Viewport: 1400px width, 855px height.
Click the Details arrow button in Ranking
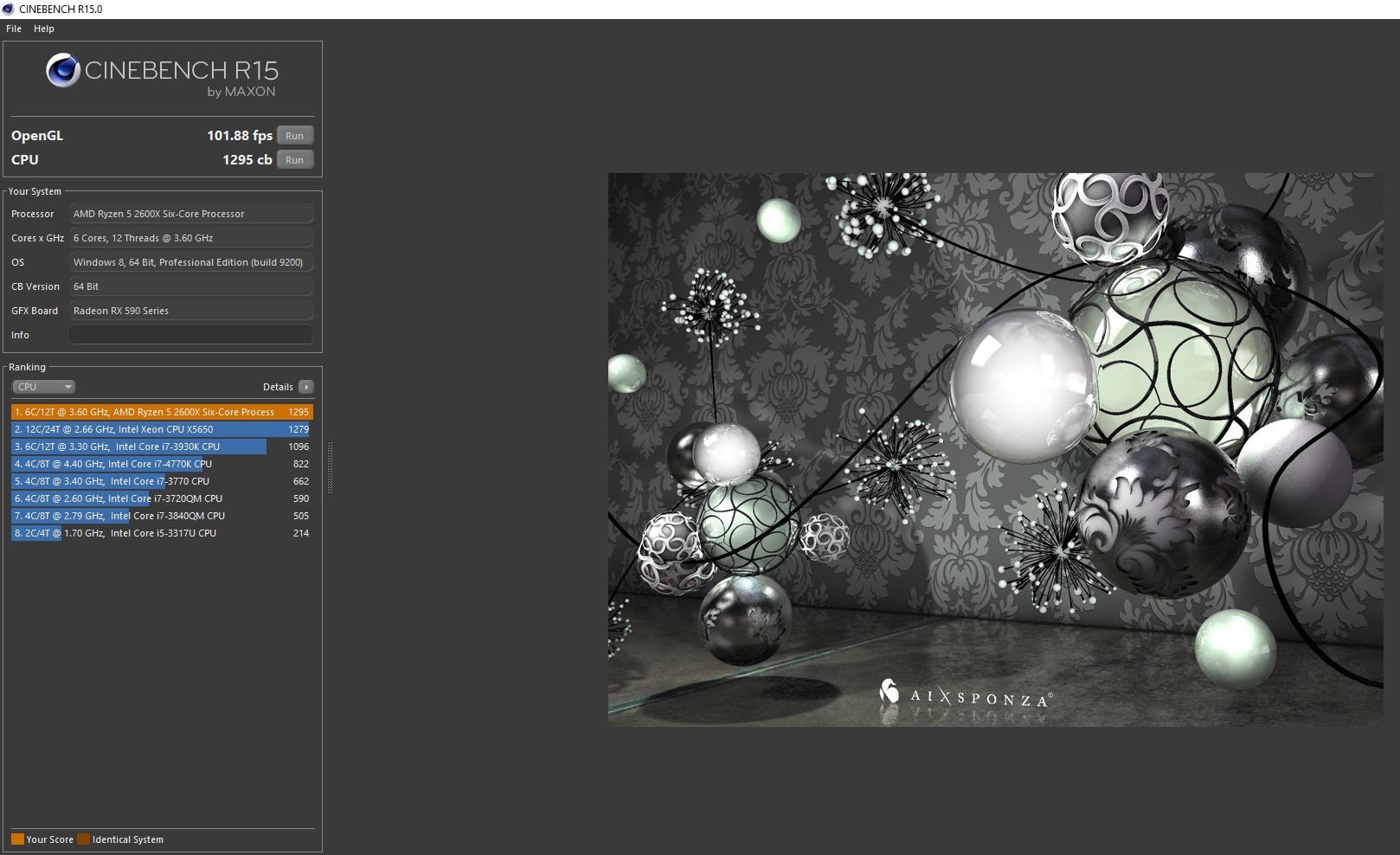[x=305, y=387]
